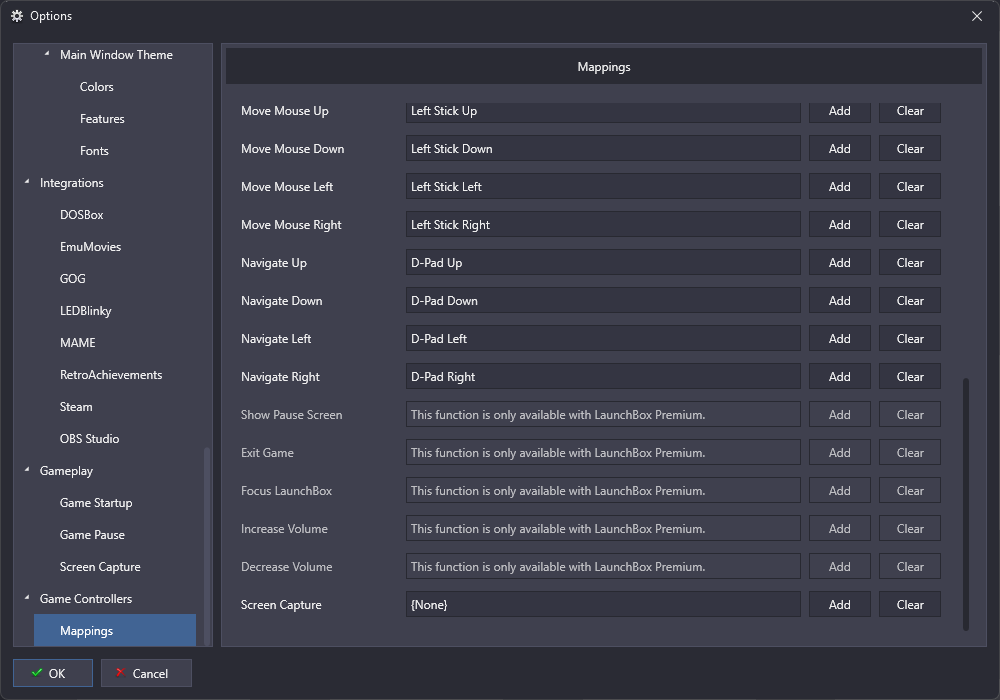The height and width of the screenshot is (700, 1000).
Task: Collapse the Gameplay tree node
Action: (x=27, y=470)
